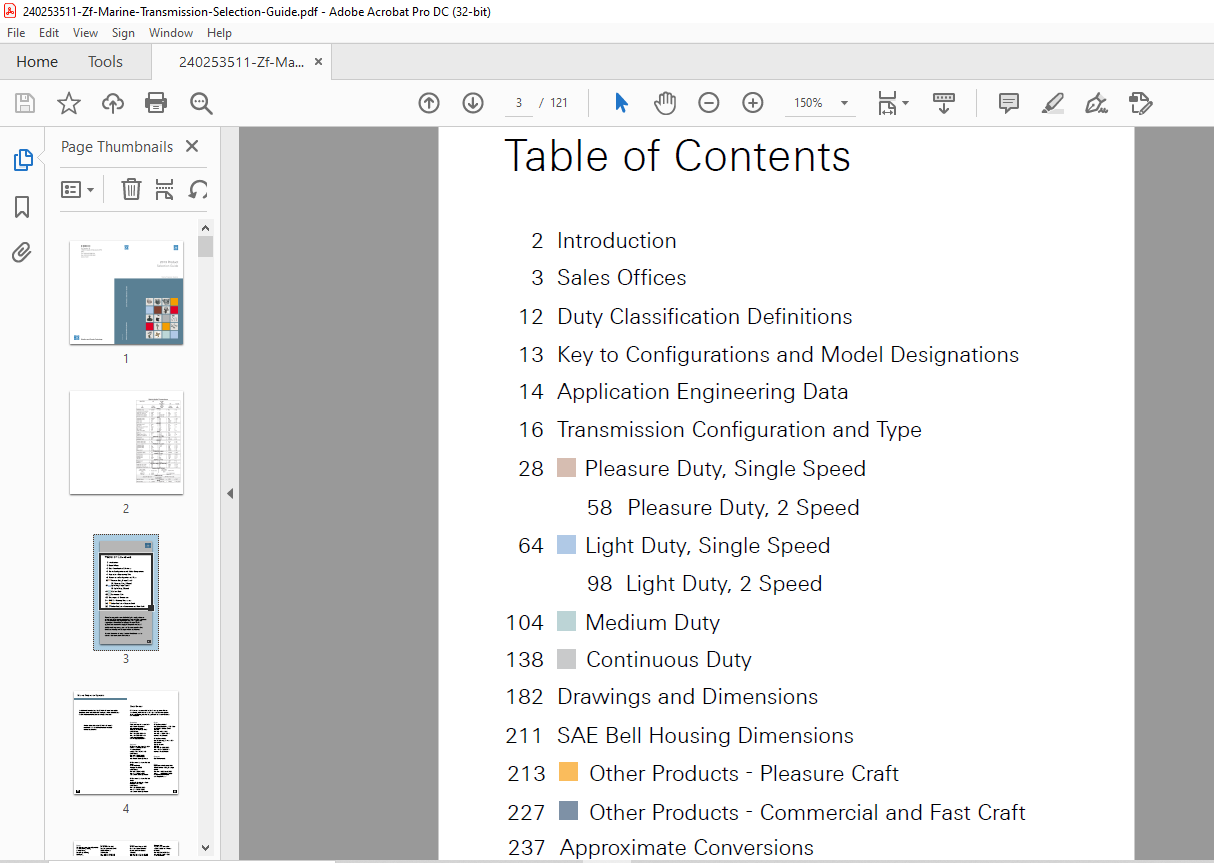Screen dimensions: 1214x863
Task: Click 'Drawings and Dimensions' entry
Action: (x=687, y=697)
